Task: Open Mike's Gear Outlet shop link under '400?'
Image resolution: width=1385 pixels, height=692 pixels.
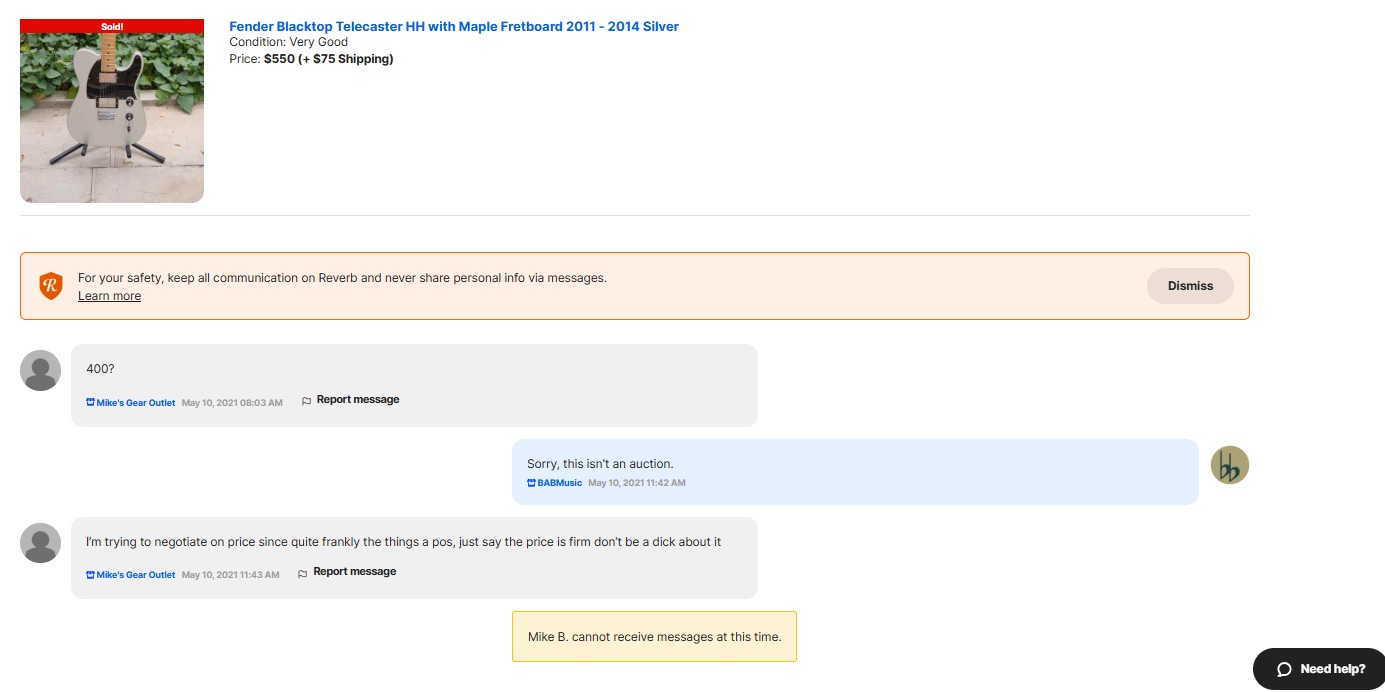Action: coord(136,403)
